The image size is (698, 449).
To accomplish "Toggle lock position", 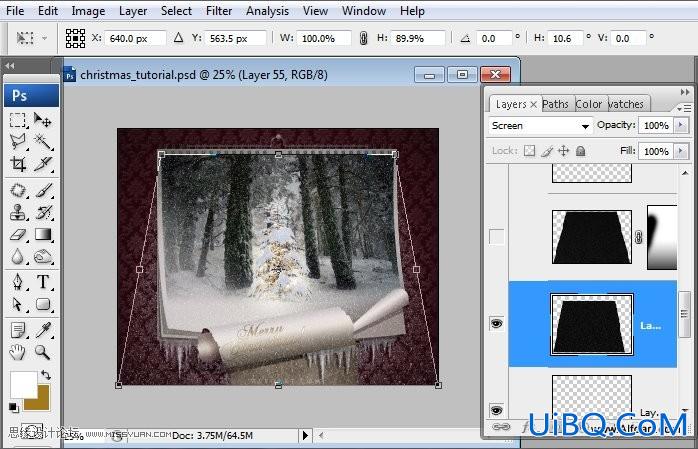I will [564, 151].
